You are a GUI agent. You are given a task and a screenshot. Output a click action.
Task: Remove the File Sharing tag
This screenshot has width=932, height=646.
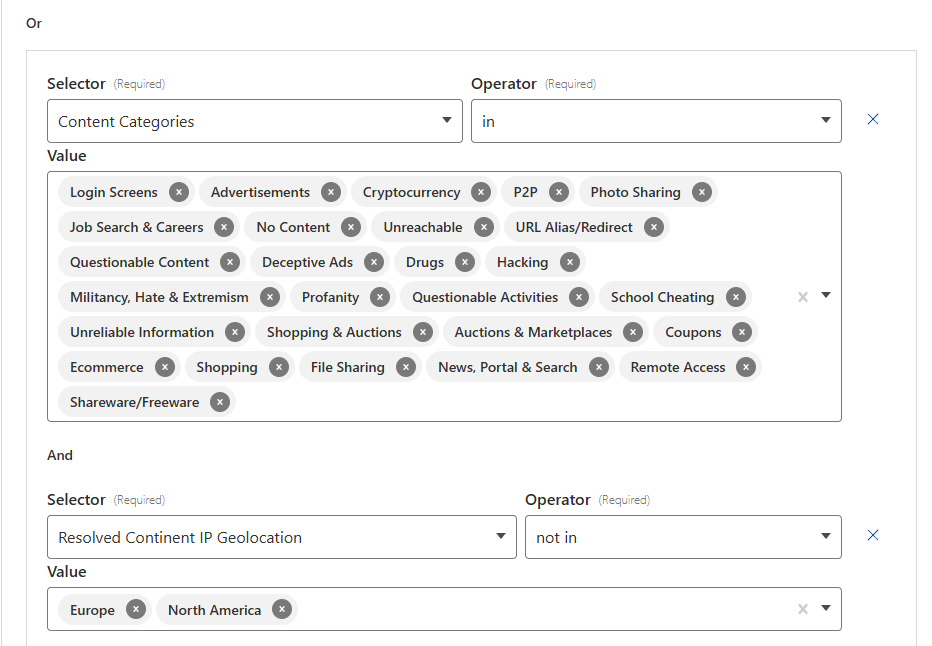tap(405, 367)
